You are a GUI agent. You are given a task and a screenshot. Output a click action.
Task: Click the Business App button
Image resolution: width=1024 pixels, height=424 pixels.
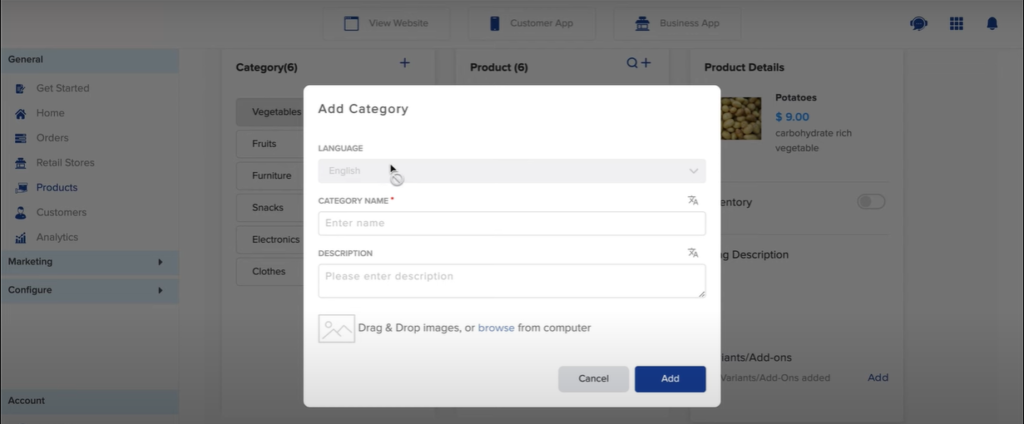click(x=677, y=24)
